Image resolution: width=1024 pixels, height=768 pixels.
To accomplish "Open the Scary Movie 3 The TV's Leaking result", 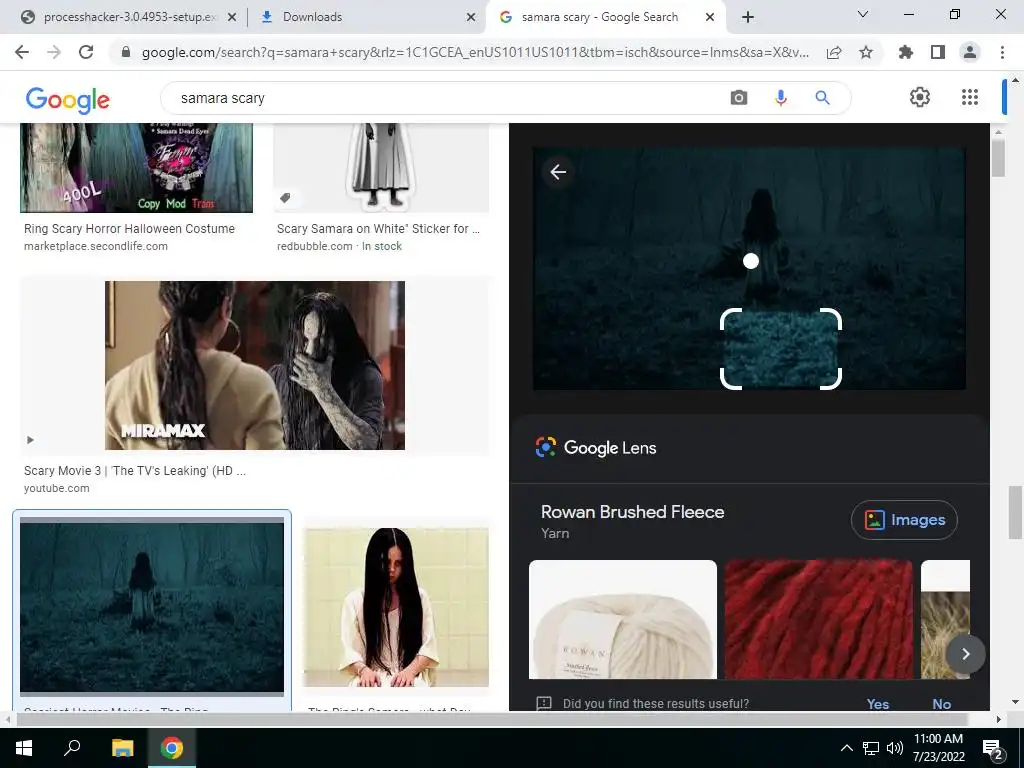I will tap(135, 470).
